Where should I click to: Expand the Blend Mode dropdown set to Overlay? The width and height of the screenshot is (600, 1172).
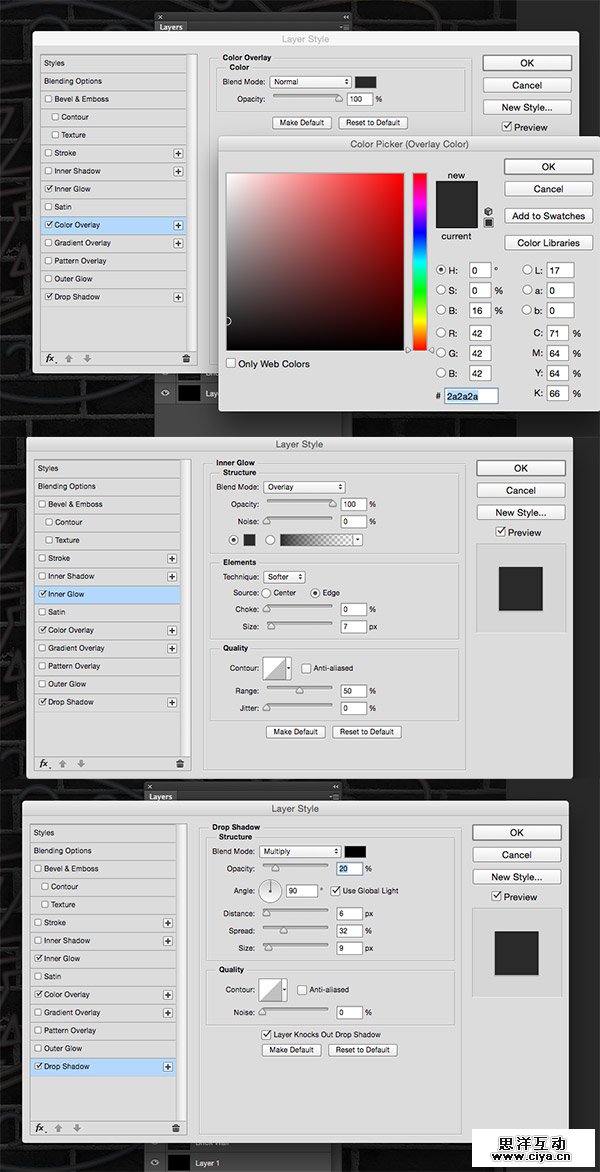click(x=303, y=487)
